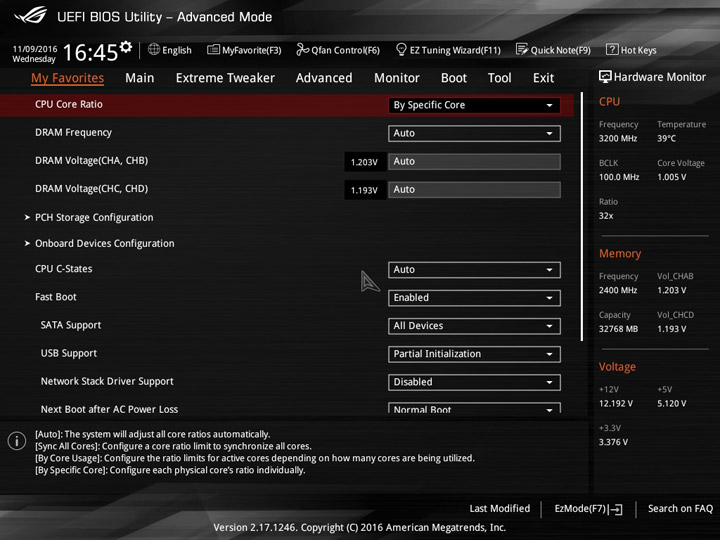Image resolution: width=720 pixels, height=540 pixels.
Task: Open Network Stack Driver Support dropdown
Action: (x=474, y=382)
